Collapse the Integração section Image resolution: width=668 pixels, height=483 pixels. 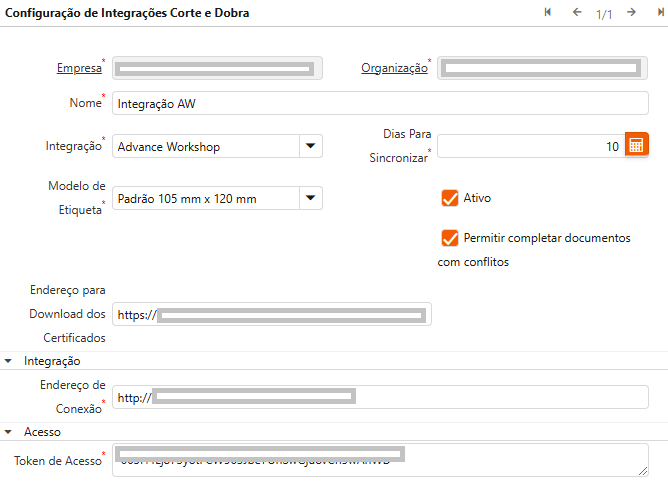(x=10, y=360)
